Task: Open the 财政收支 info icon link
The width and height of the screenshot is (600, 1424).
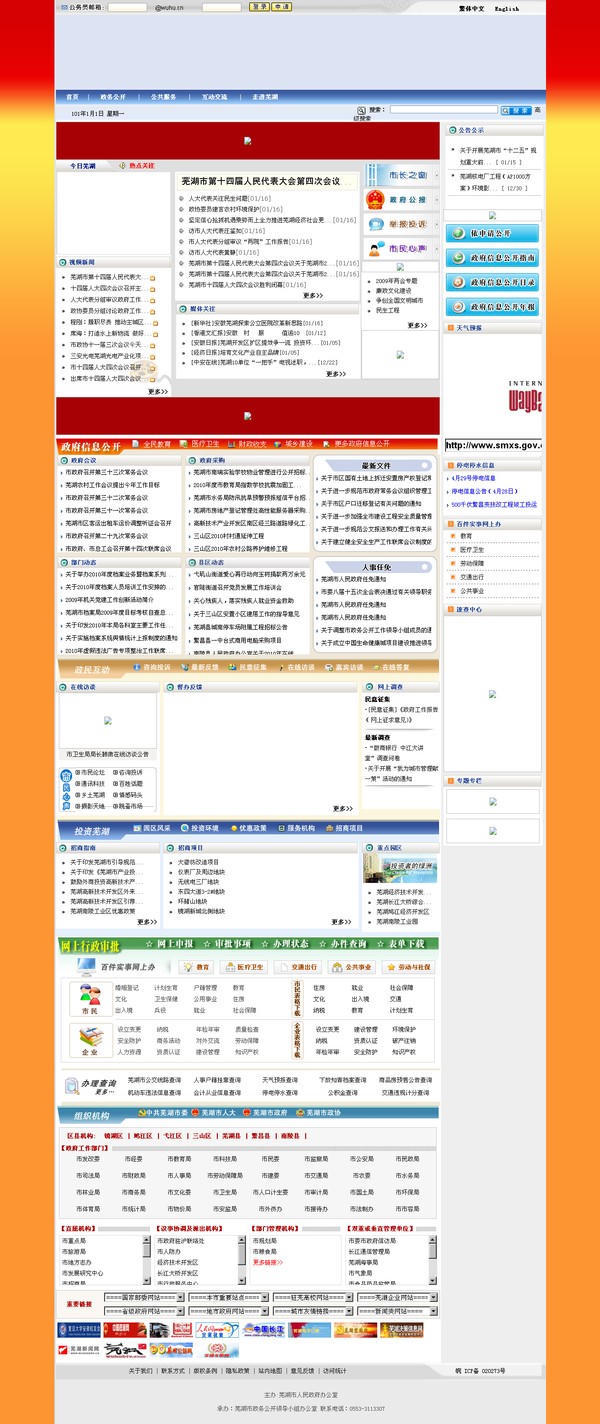Action: point(247,444)
